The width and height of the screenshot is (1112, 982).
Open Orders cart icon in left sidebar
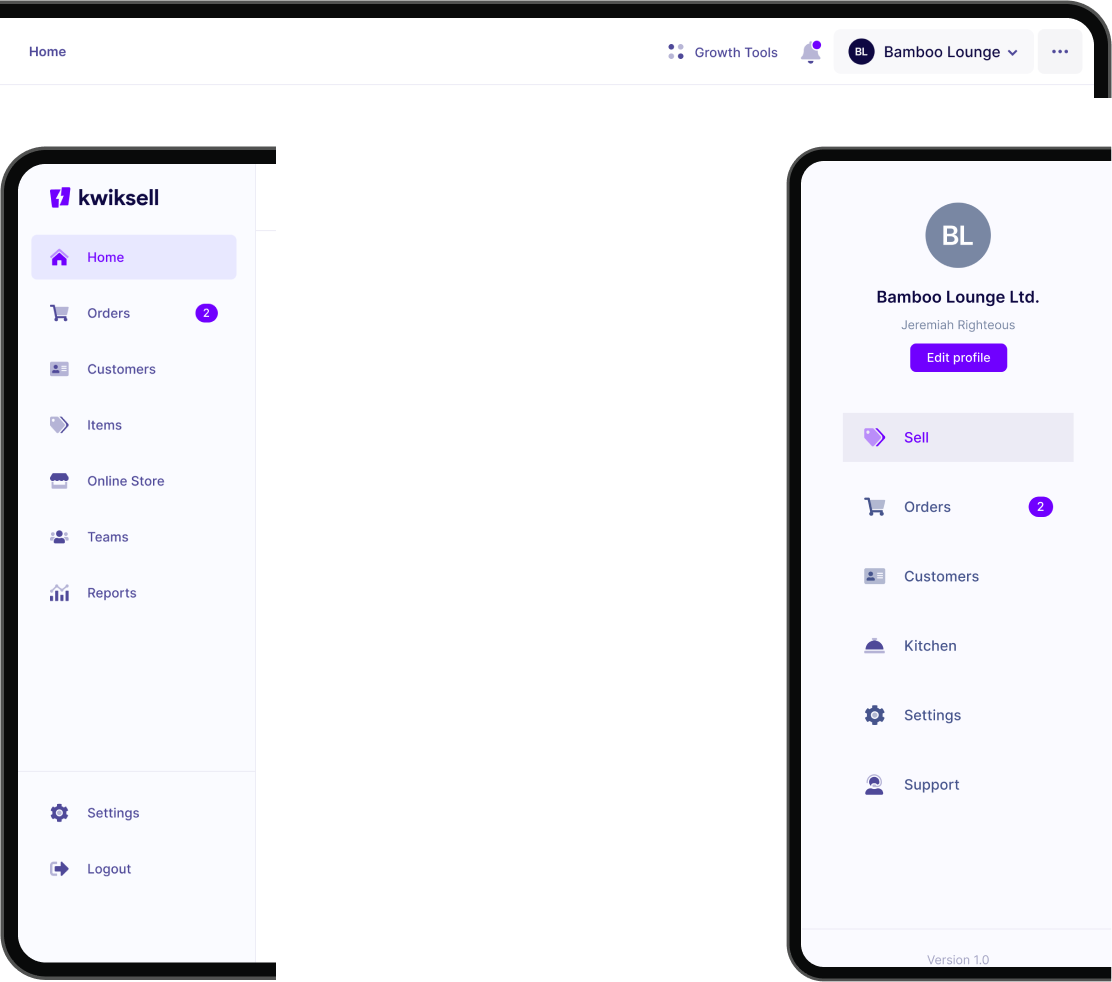[x=60, y=313]
